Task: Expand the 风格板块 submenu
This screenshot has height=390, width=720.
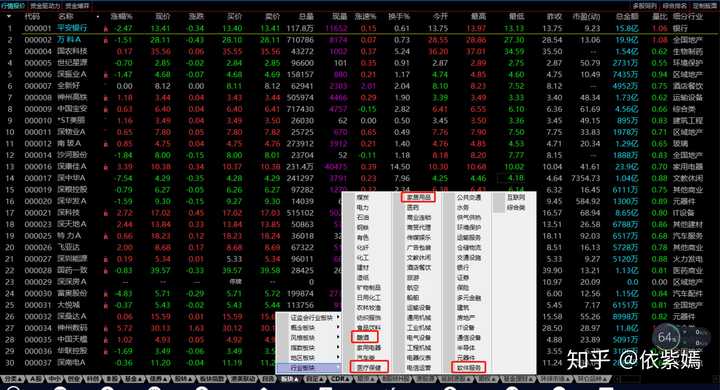Action: (309, 338)
